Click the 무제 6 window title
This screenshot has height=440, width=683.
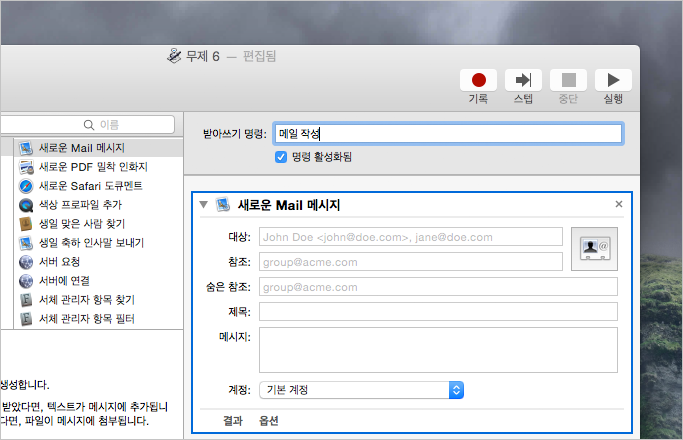coord(203,56)
